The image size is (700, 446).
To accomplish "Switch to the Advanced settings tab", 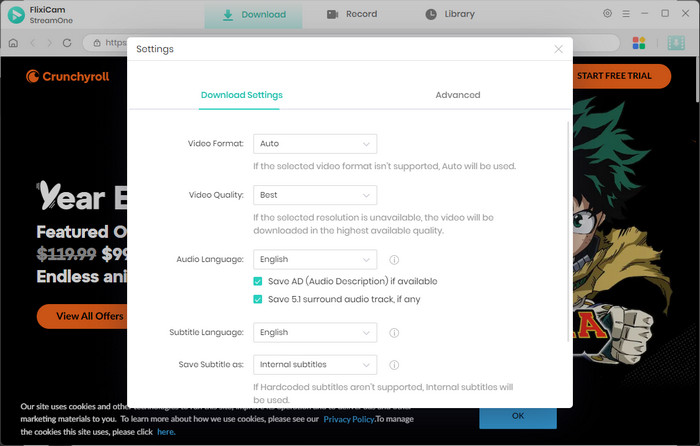I will point(457,95).
